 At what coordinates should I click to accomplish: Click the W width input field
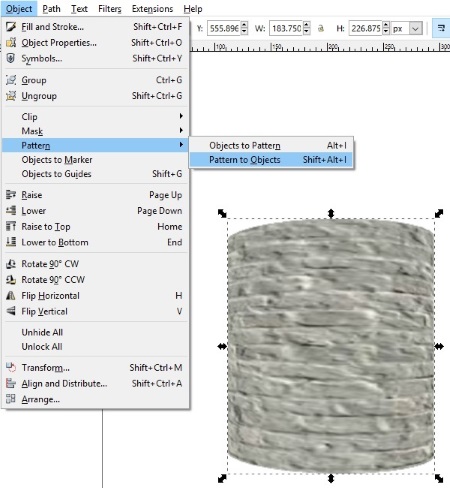point(286,28)
